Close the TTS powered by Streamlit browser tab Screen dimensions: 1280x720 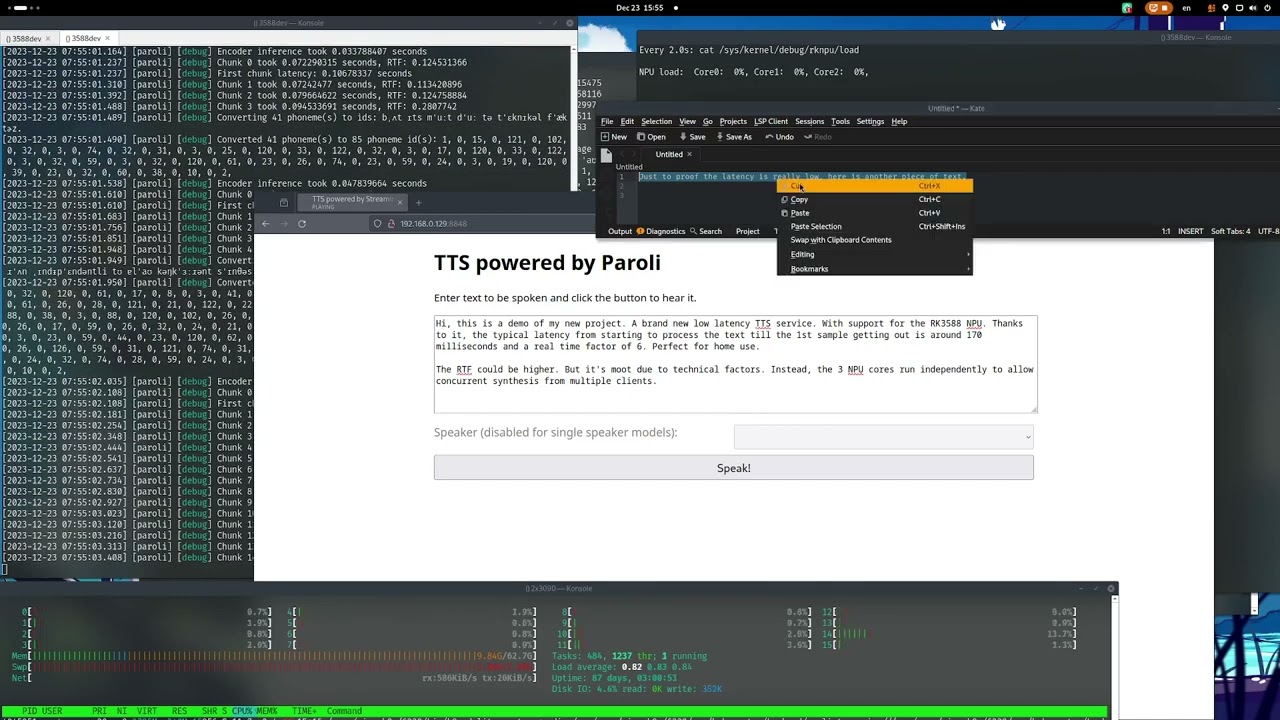click(399, 203)
